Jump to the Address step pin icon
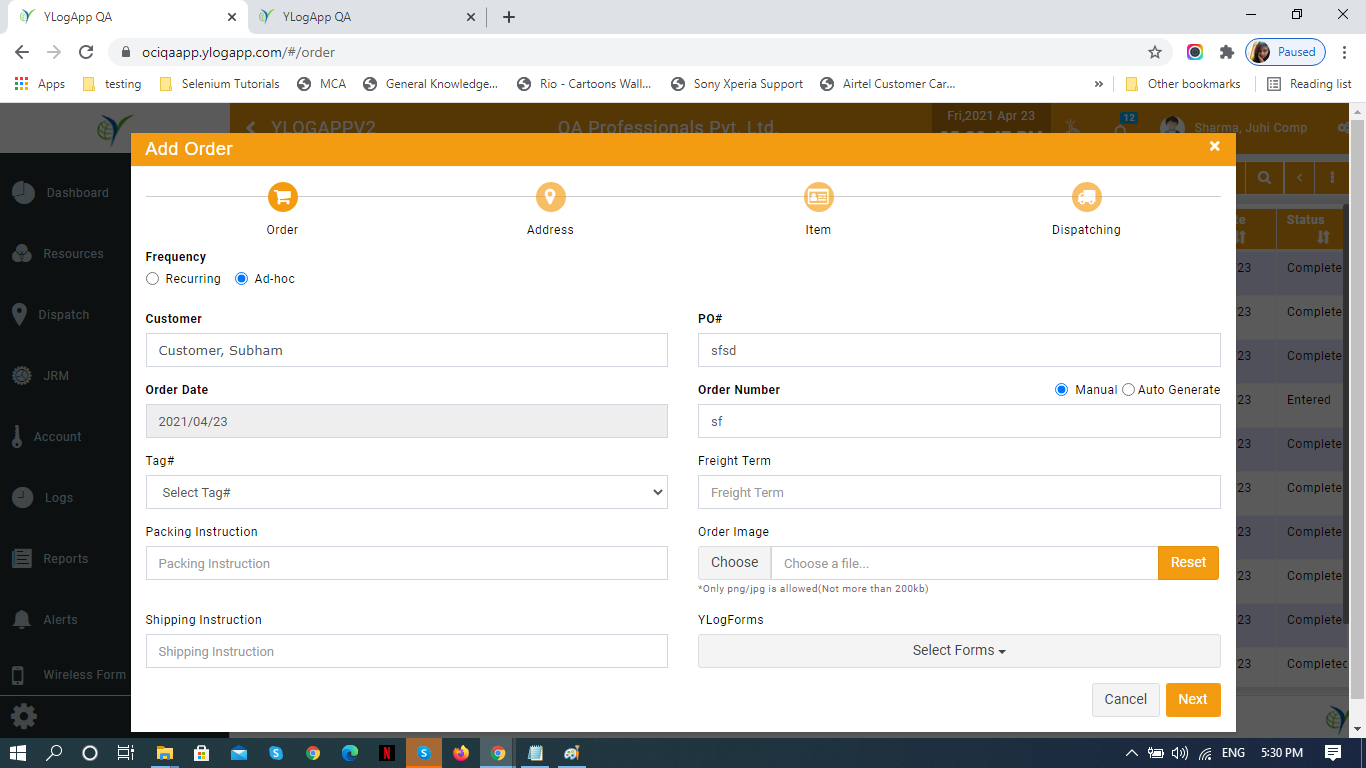Screen dimensions: 1366x768 (550, 197)
